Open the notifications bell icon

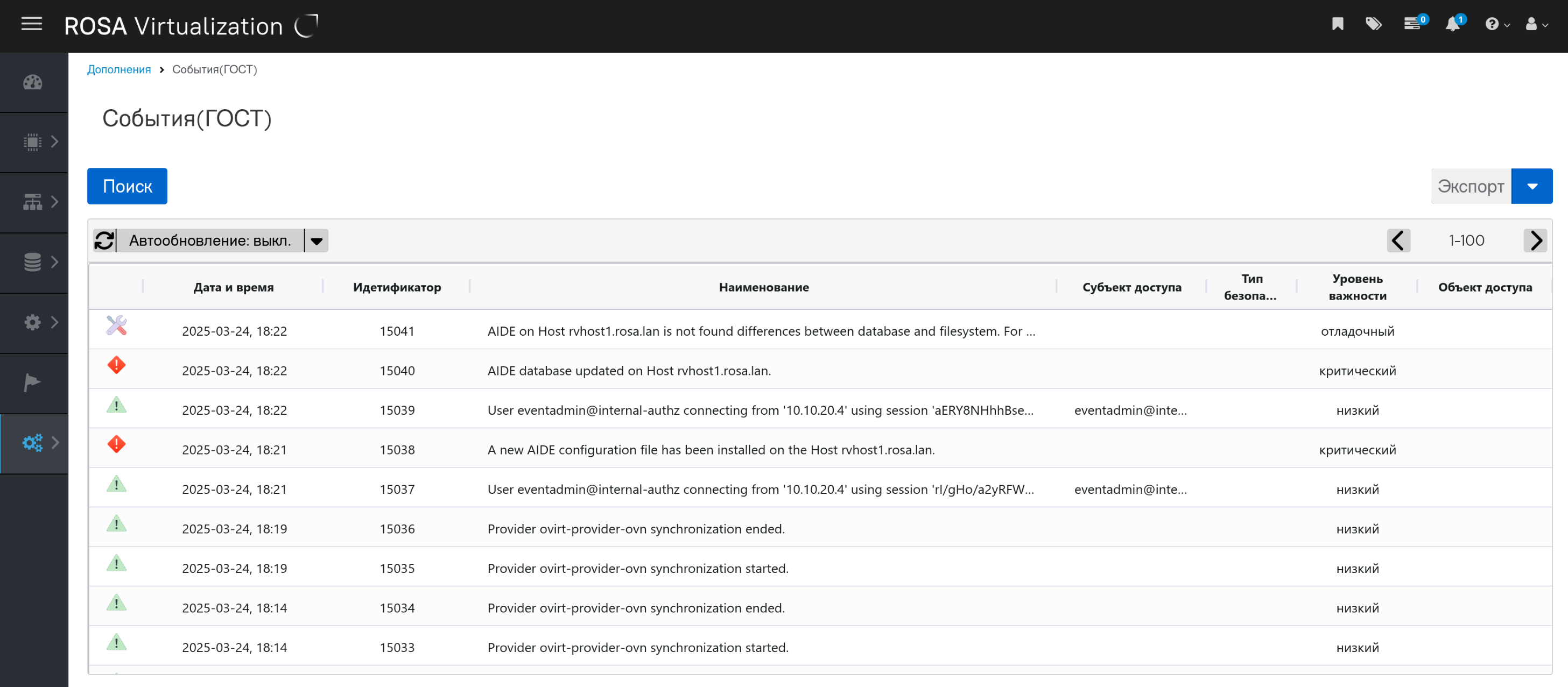point(1453,24)
